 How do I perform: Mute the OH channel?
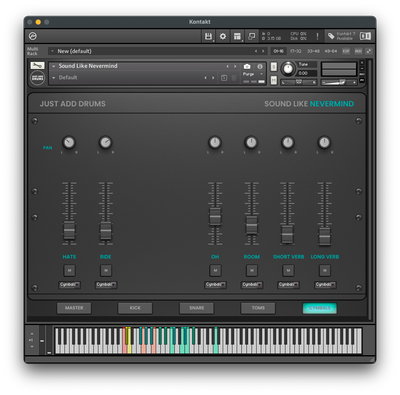[x=215, y=270]
